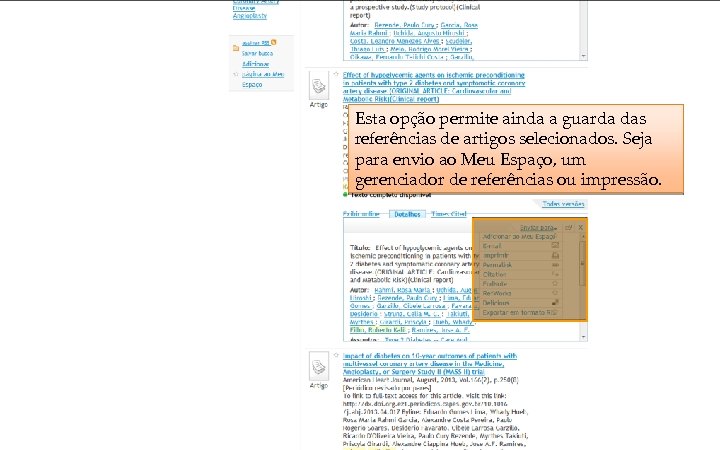This screenshot has width=720, height=450.
Task: Switch to the Times Cited tab
Action: [x=449, y=214]
